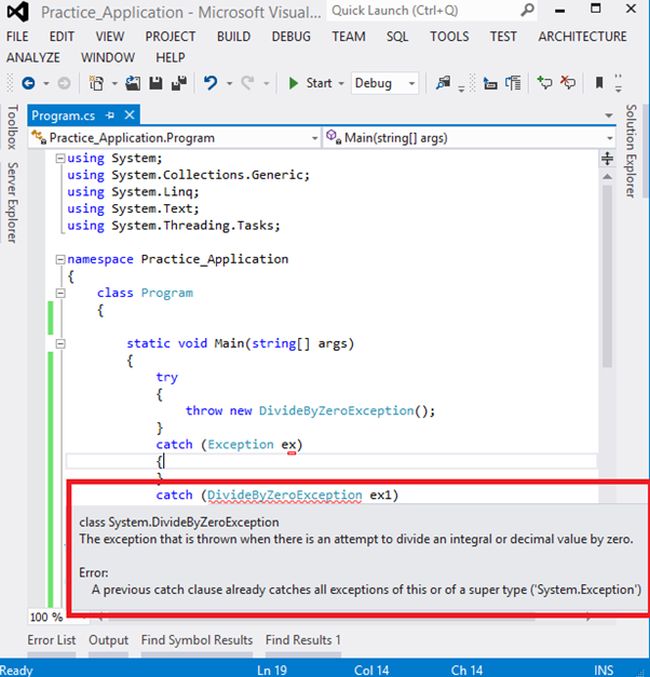
Task: Open the EDIT menu
Action: (61, 37)
